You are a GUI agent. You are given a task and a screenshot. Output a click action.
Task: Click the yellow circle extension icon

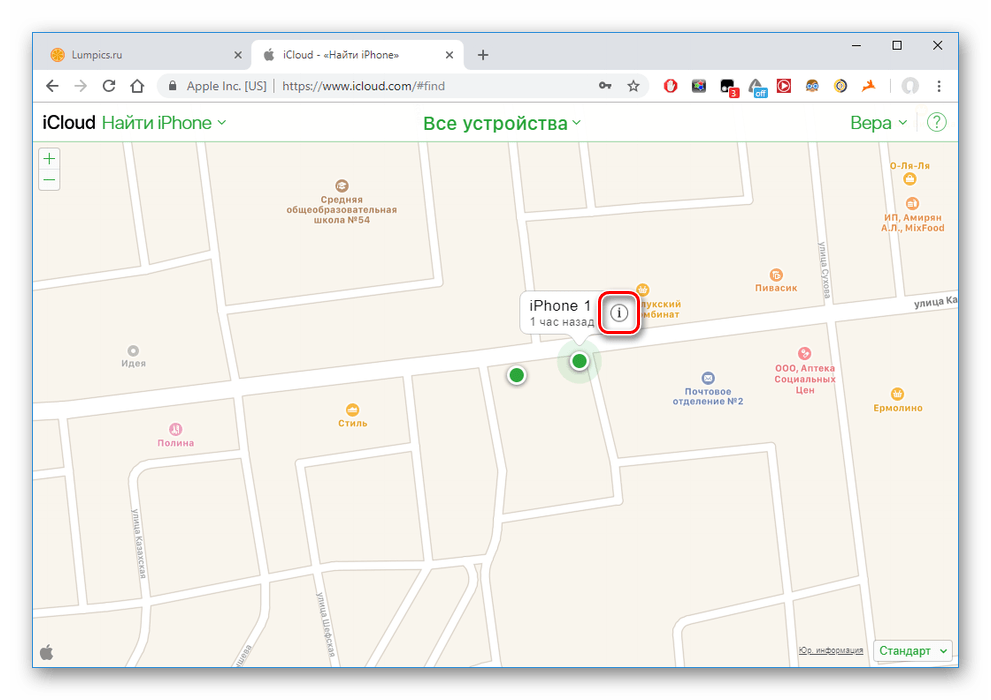coord(840,86)
